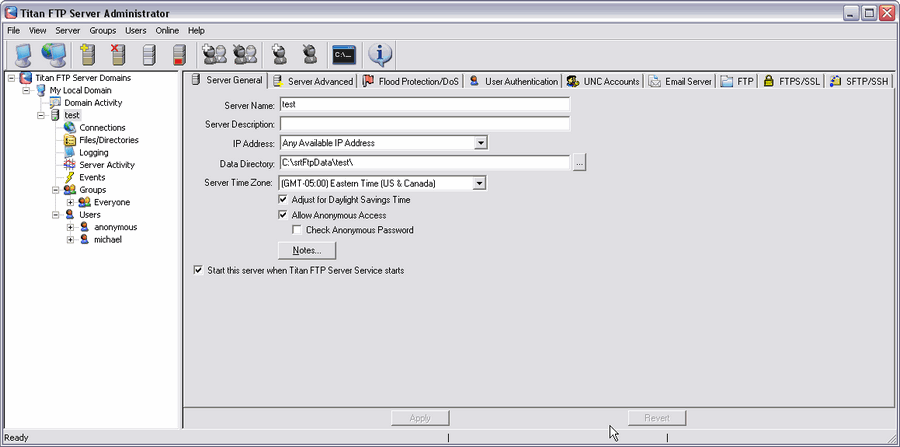Disable Allow Anonymous Access checkbox

(283, 215)
